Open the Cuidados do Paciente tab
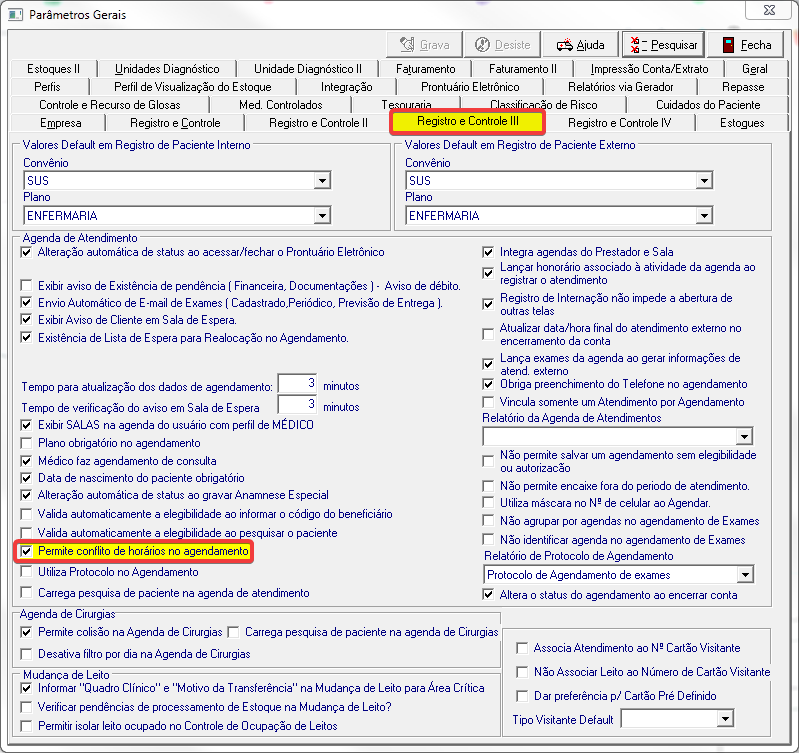This screenshot has height=753, width=799. pyautogui.click(x=708, y=105)
